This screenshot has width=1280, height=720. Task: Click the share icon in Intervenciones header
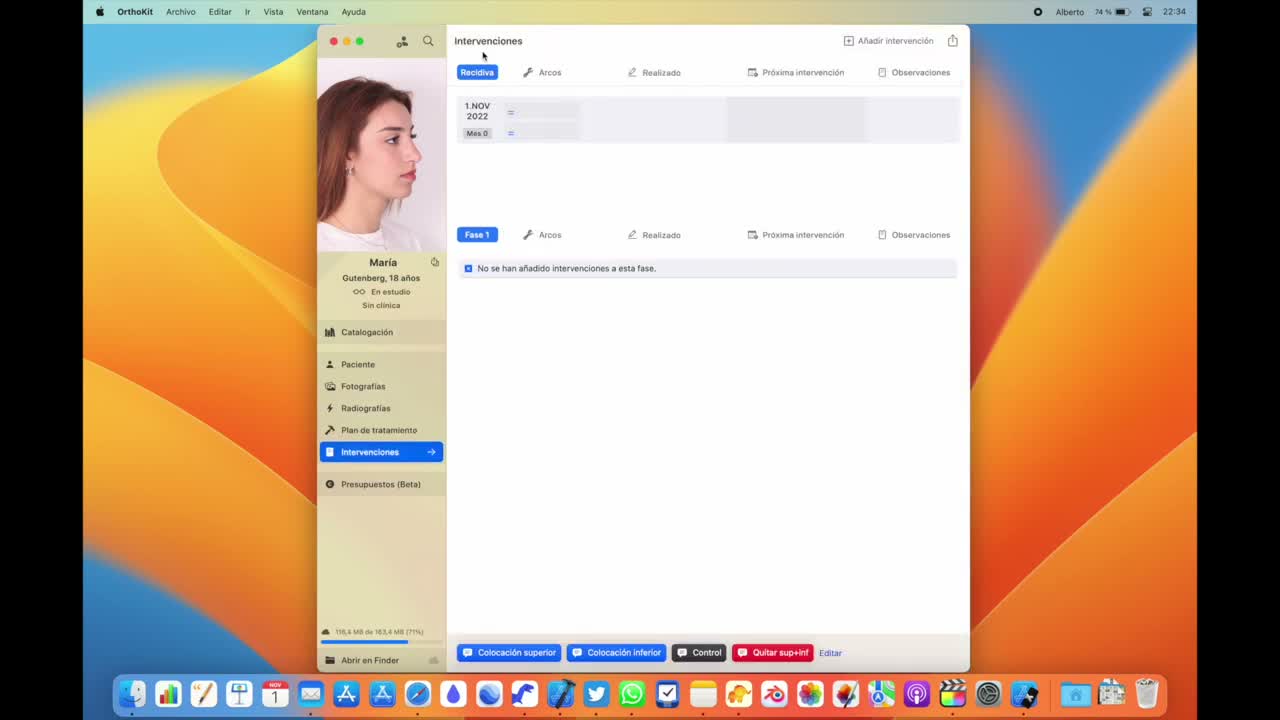(952, 41)
